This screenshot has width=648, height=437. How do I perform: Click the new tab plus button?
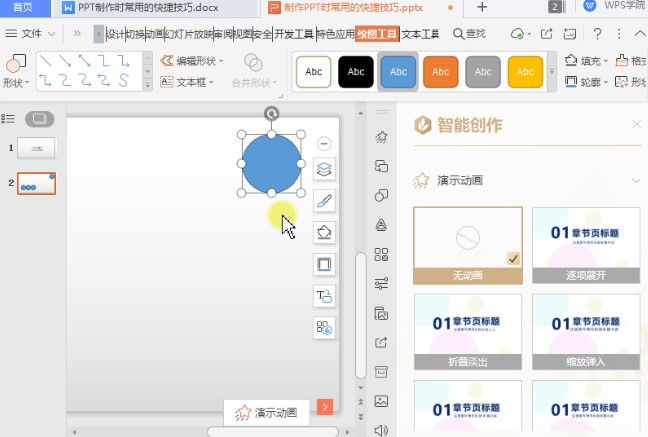pos(482,7)
